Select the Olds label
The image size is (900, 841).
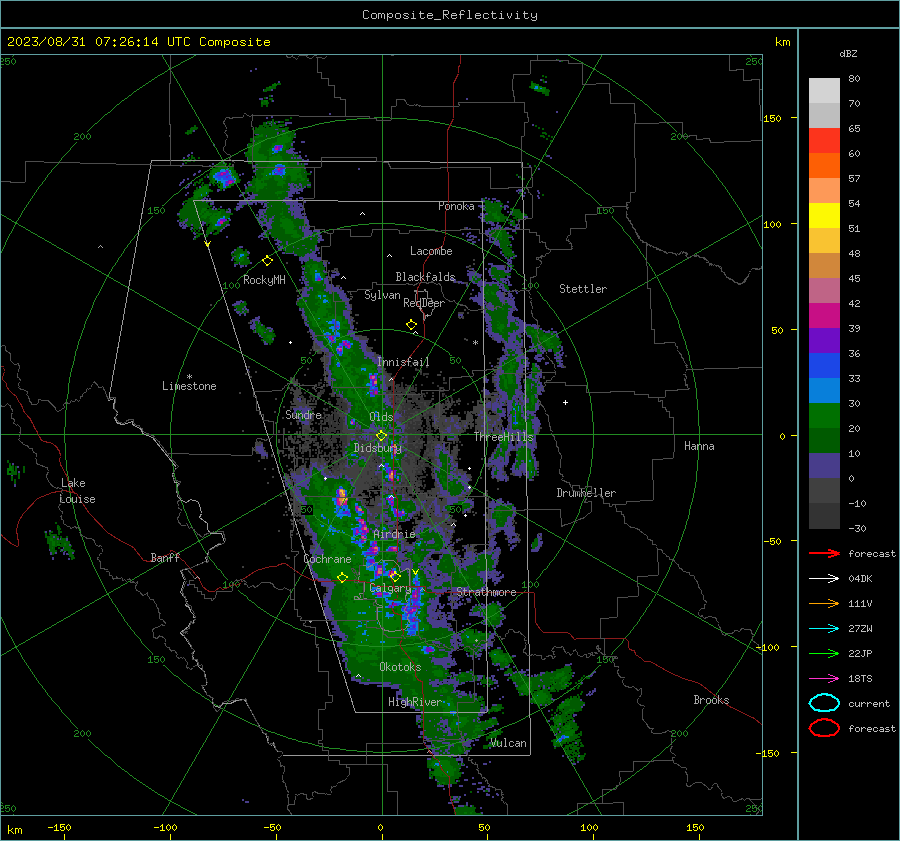[381, 417]
